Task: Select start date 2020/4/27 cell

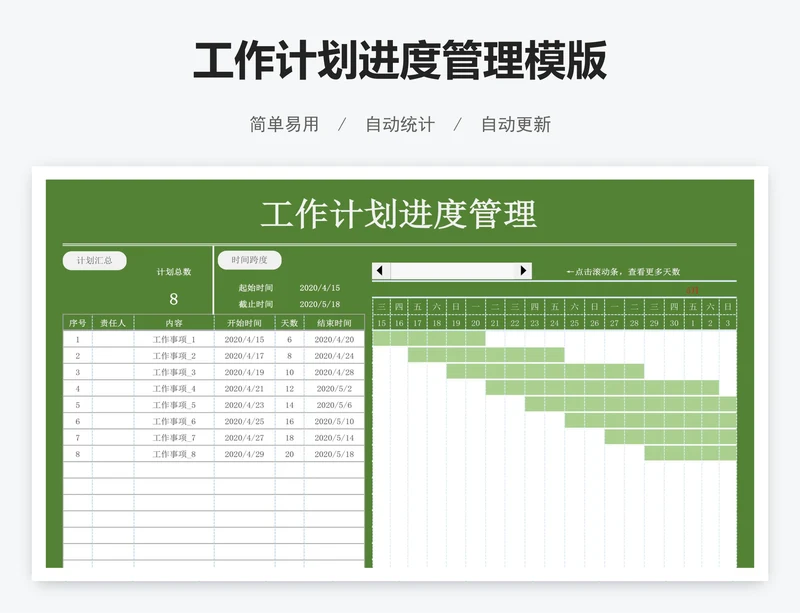Action: tap(244, 437)
